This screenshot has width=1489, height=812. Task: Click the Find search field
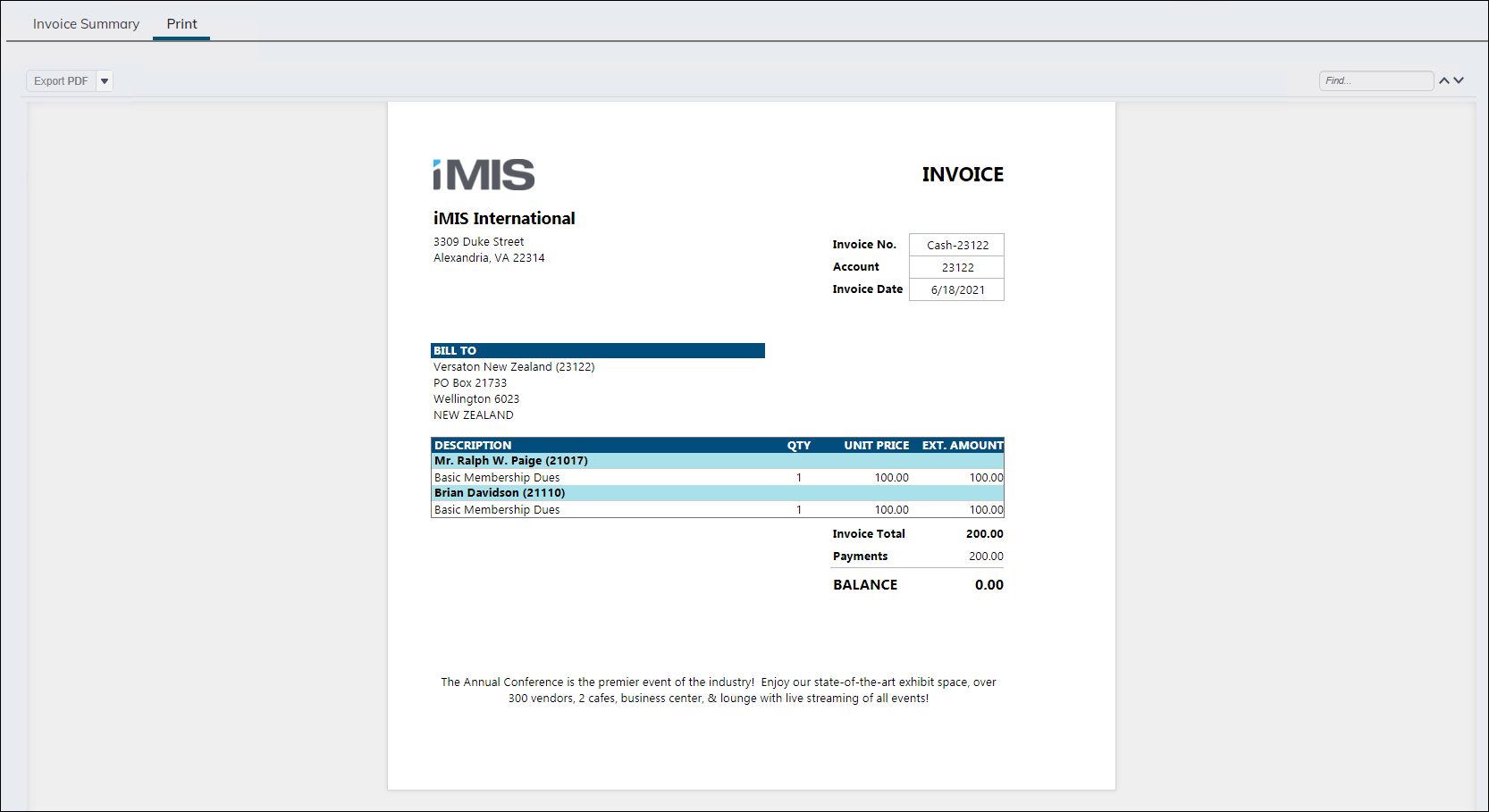coord(1376,80)
